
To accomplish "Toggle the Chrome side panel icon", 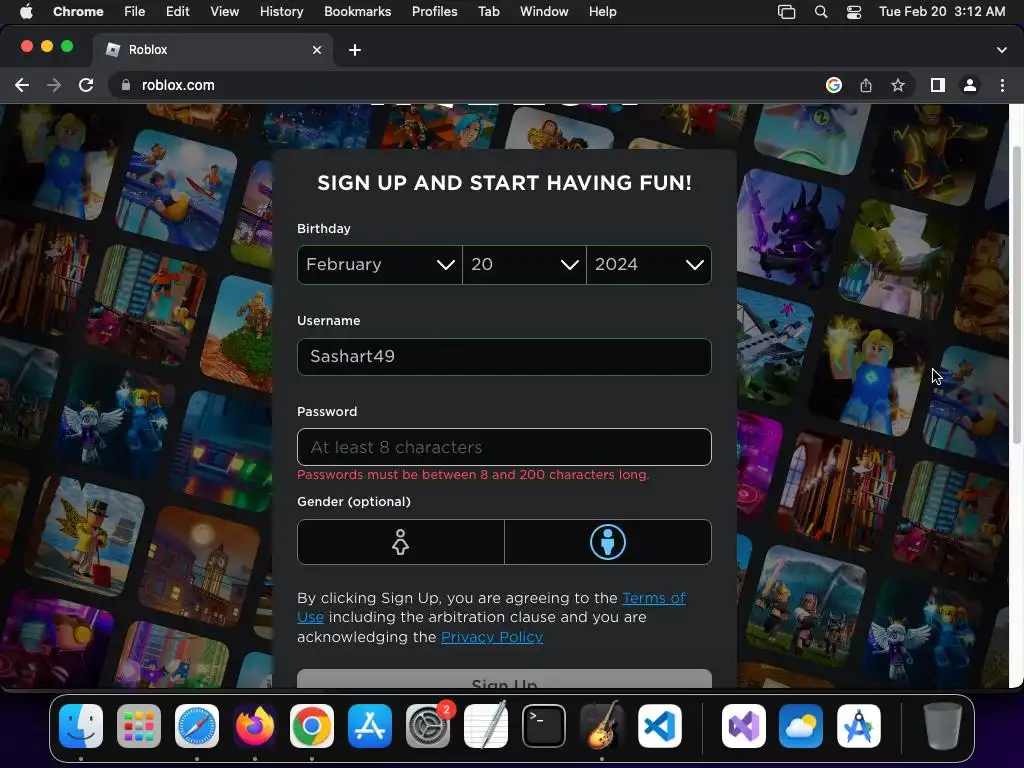I will 938,85.
